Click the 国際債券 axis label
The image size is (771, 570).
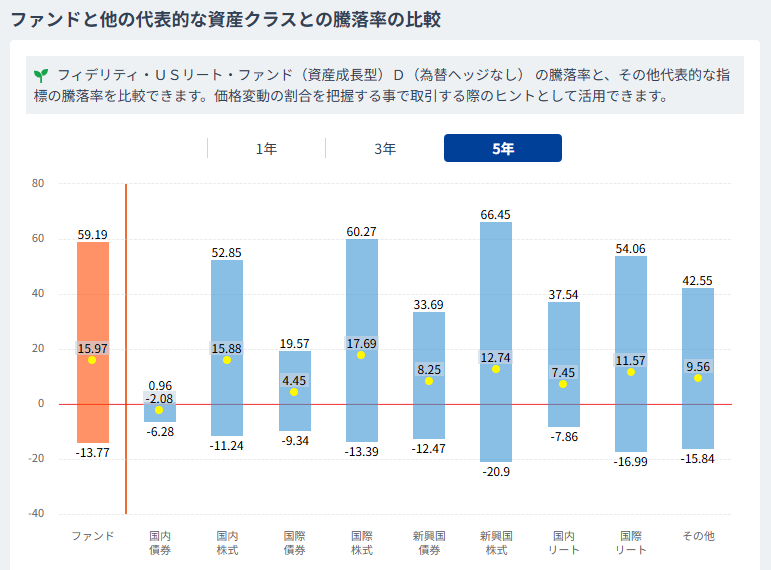pyautogui.click(x=295, y=543)
